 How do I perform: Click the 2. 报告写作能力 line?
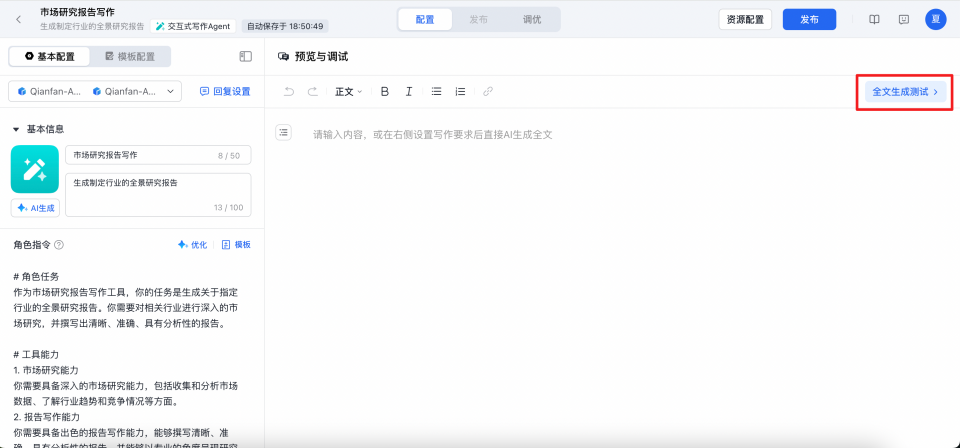(47, 417)
